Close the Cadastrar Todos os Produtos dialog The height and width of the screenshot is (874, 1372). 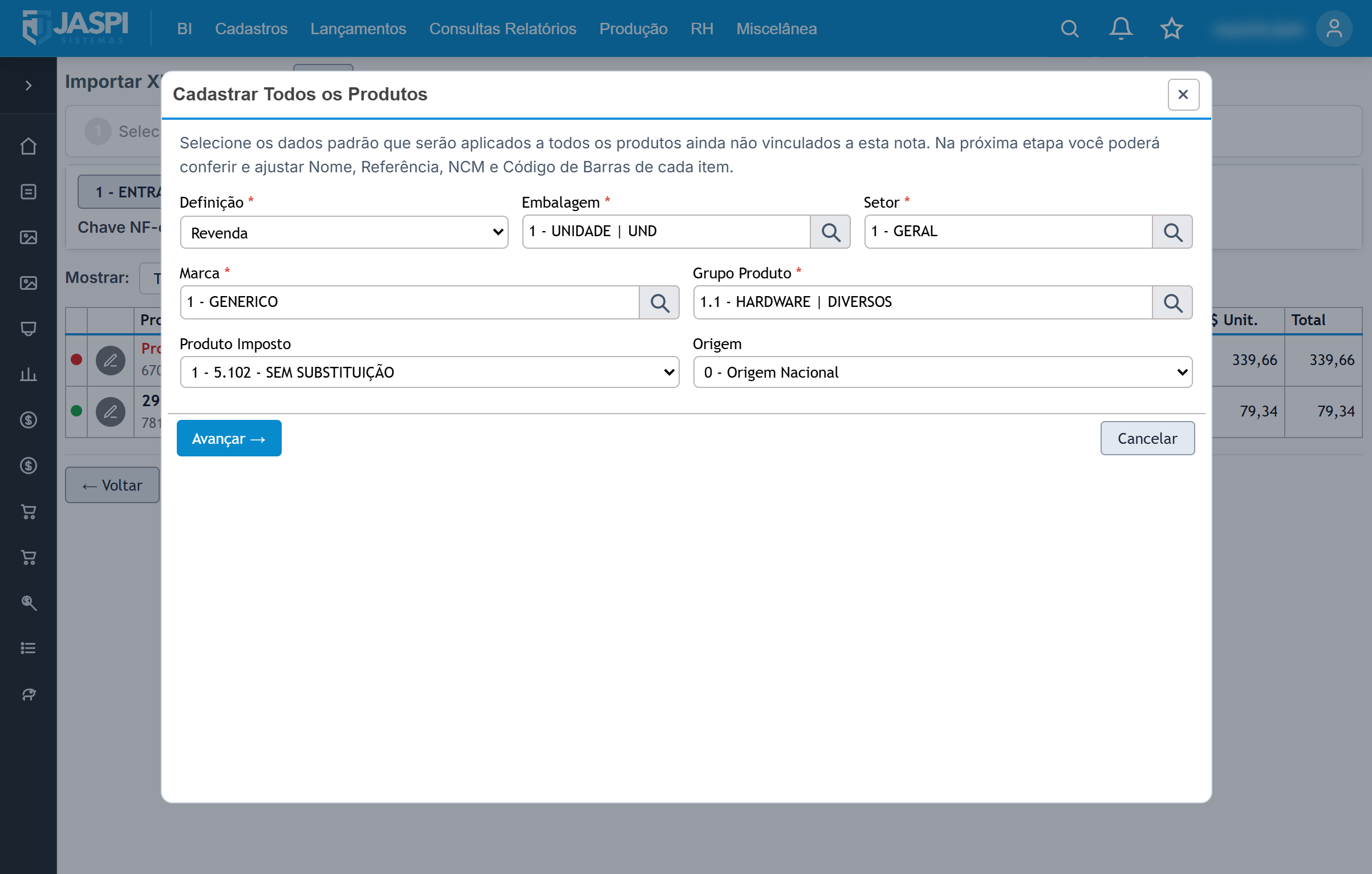pyautogui.click(x=1183, y=95)
